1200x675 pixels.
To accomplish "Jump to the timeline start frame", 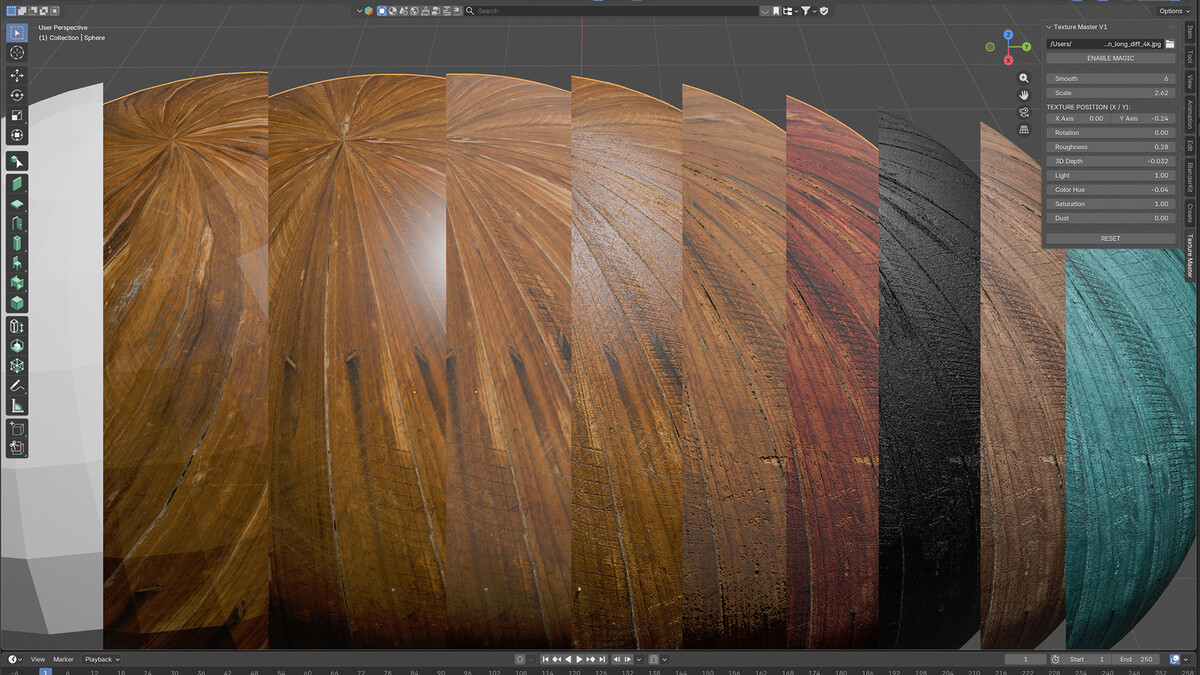I will (x=546, y=659).
